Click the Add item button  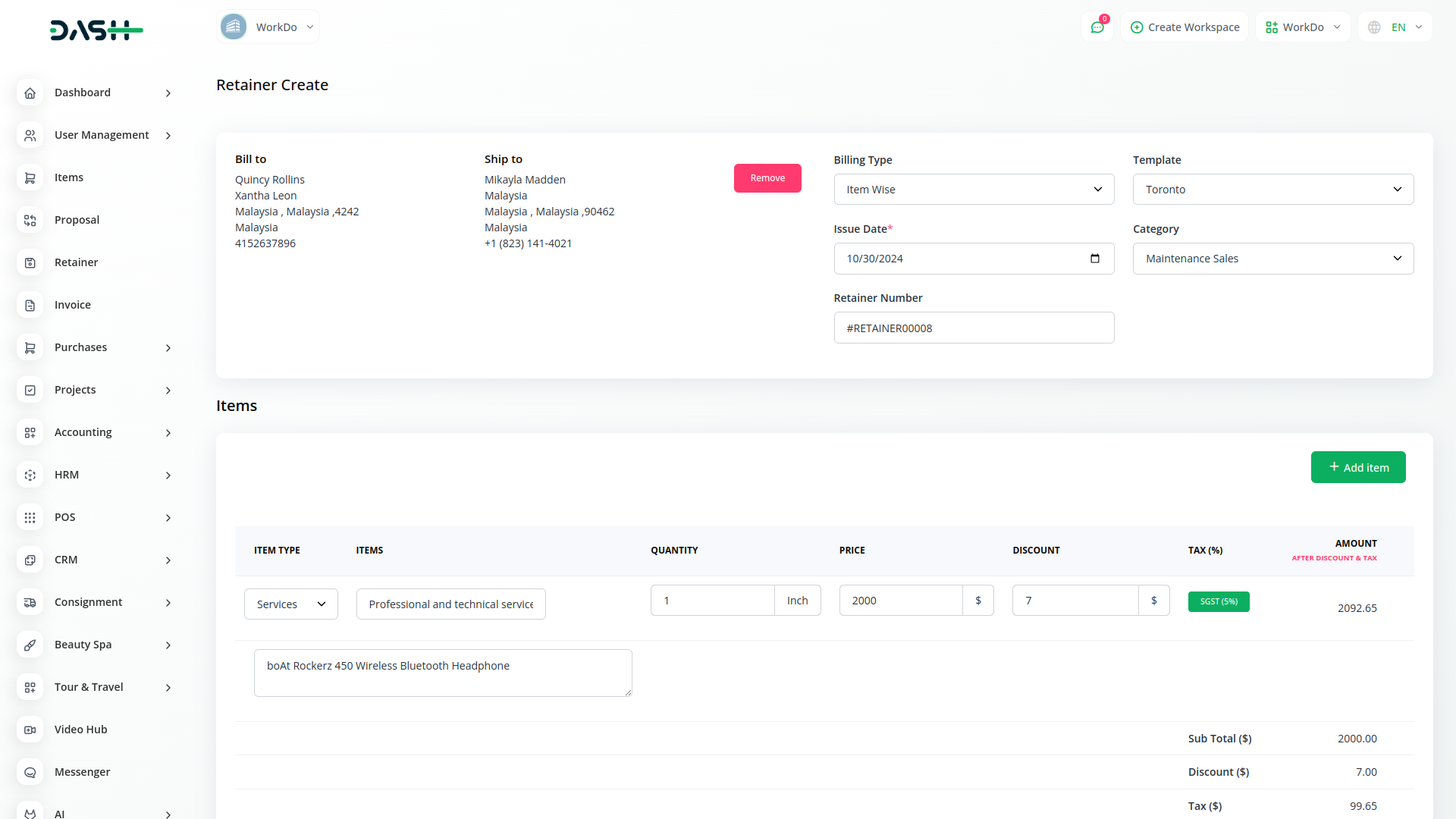pos(1357,467)
